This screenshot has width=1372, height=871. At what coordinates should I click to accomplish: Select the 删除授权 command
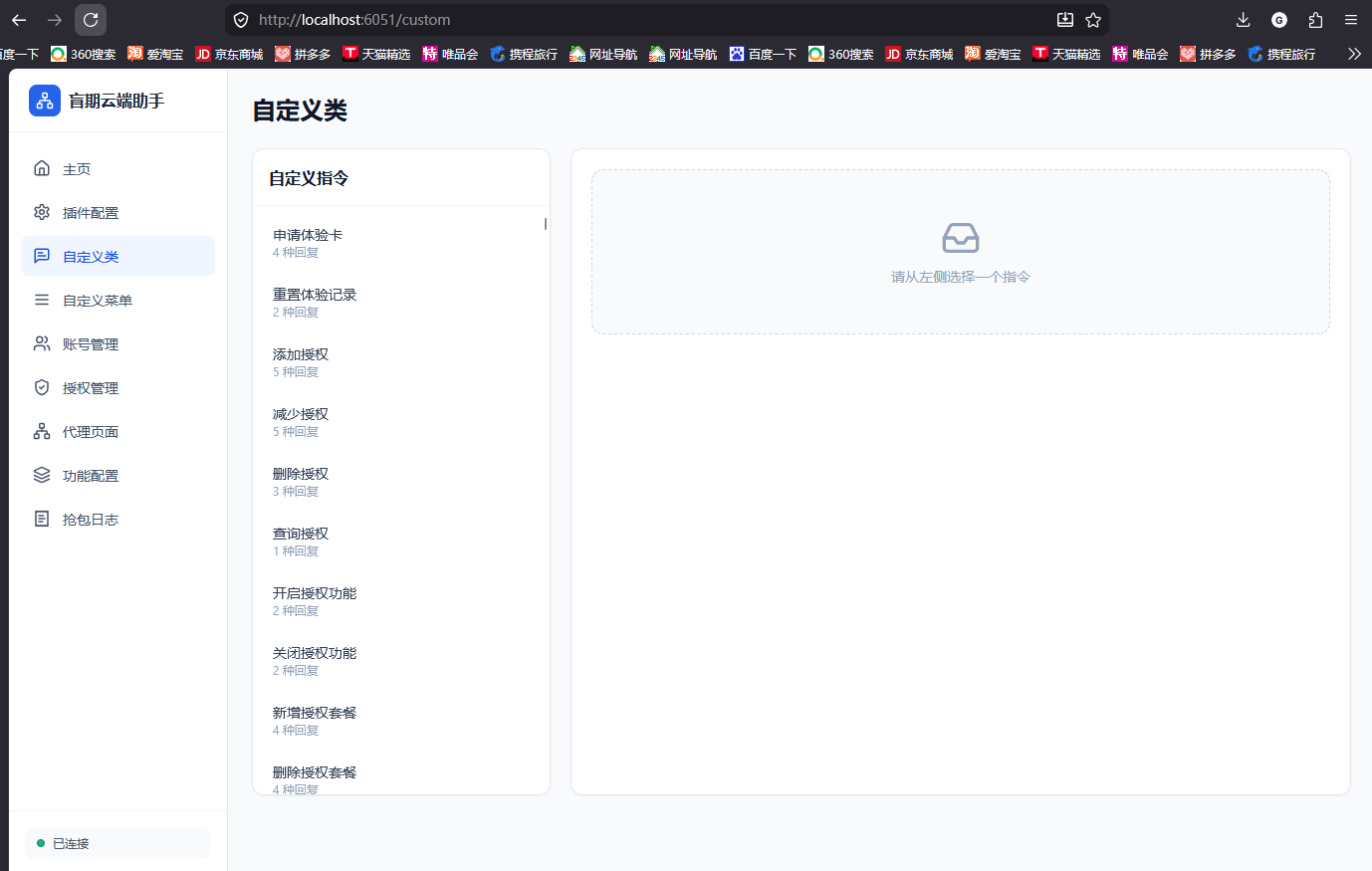point(401,482)
